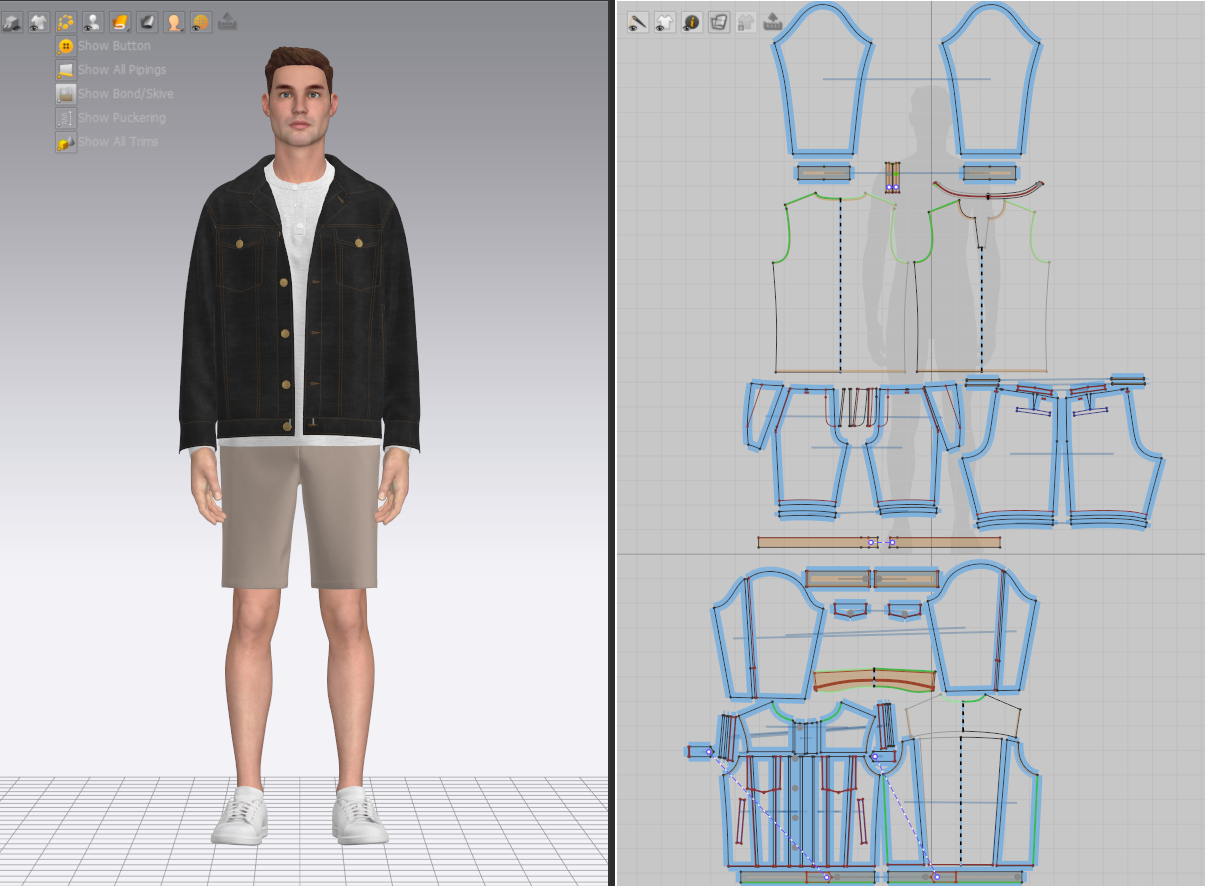Open the orange fabric render style options
Image resolution: width=1205 pixels, height=886 pixels.
click(x=120, y=21)
